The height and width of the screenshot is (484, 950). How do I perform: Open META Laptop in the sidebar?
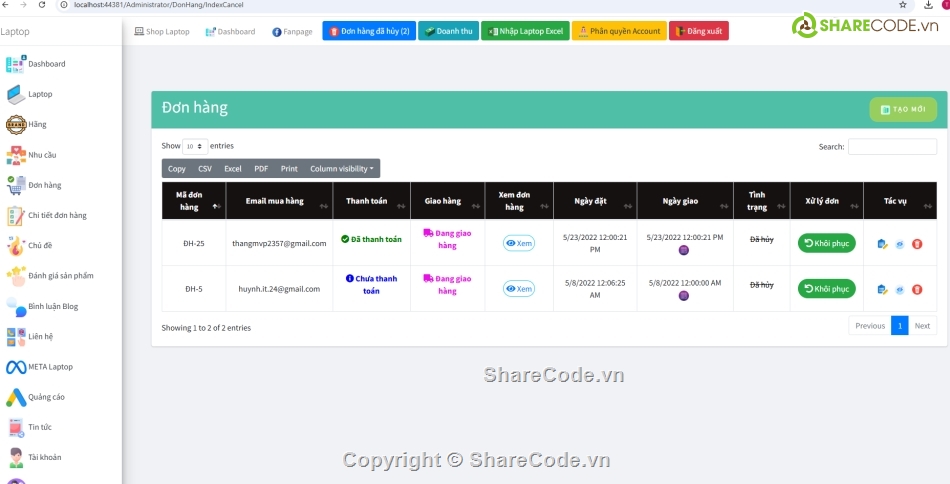point(39,366)
